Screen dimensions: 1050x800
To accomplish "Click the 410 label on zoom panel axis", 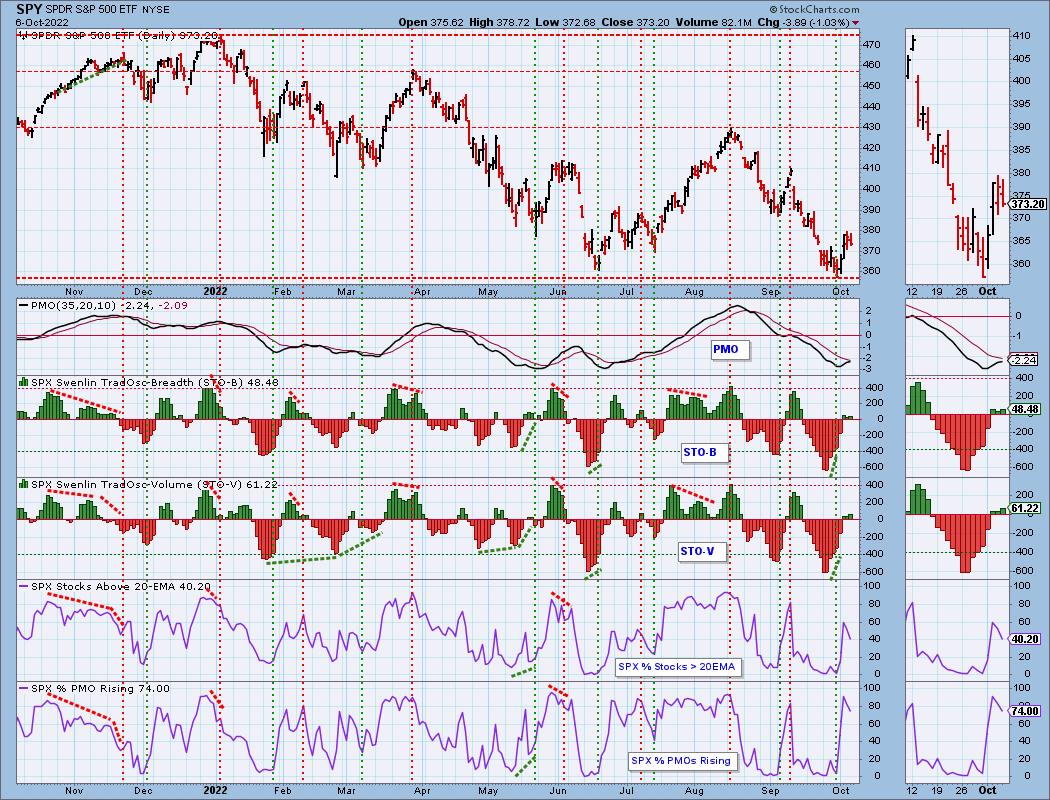I will (x=1021, y=36).
